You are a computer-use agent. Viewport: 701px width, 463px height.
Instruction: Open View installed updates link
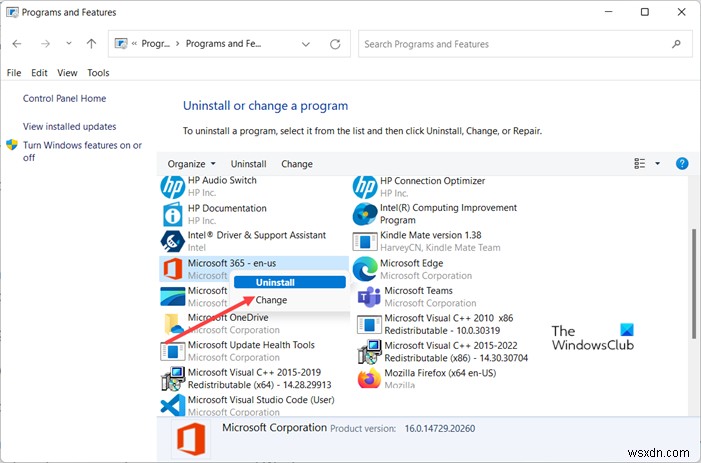[70, 126]
